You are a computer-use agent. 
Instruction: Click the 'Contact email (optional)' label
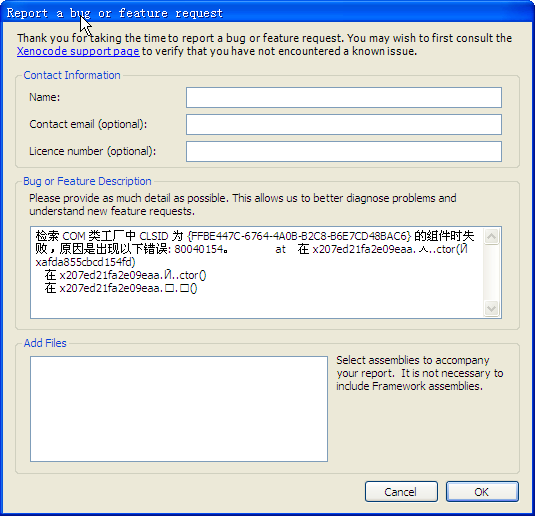tap(88, 124)
